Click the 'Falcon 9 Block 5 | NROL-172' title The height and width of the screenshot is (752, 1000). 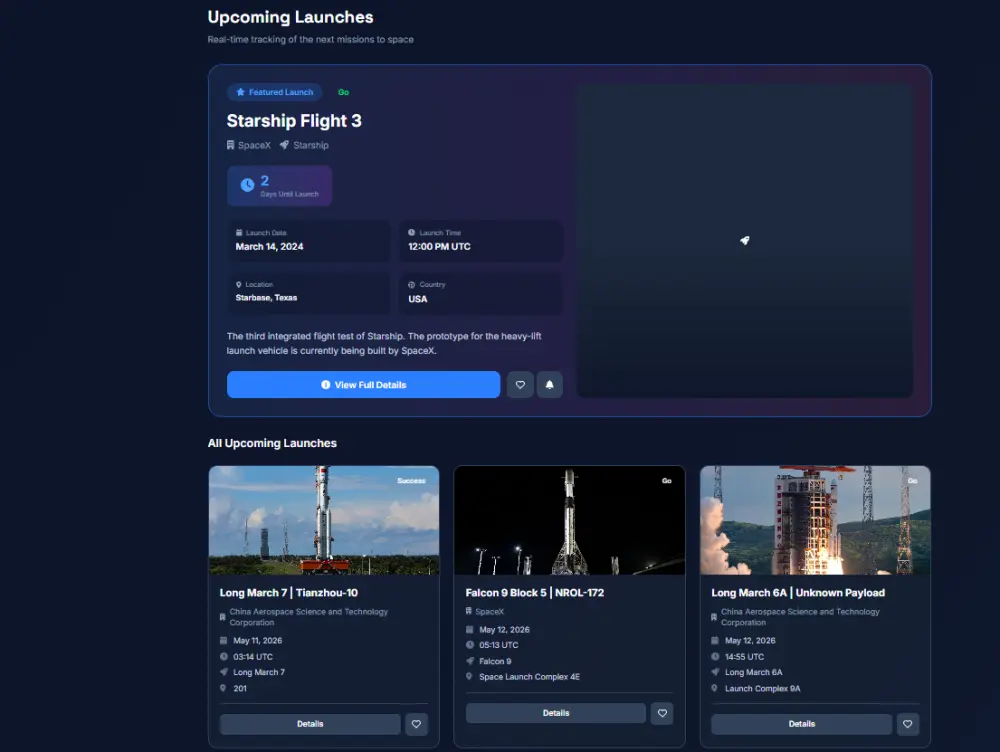[534, 593]
